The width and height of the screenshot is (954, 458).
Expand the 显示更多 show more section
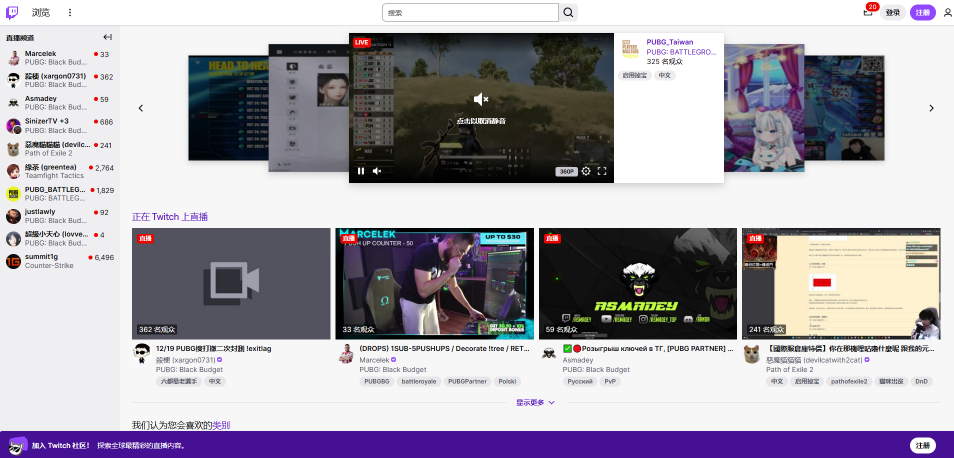pyautogui.click(x=535, y=402)
